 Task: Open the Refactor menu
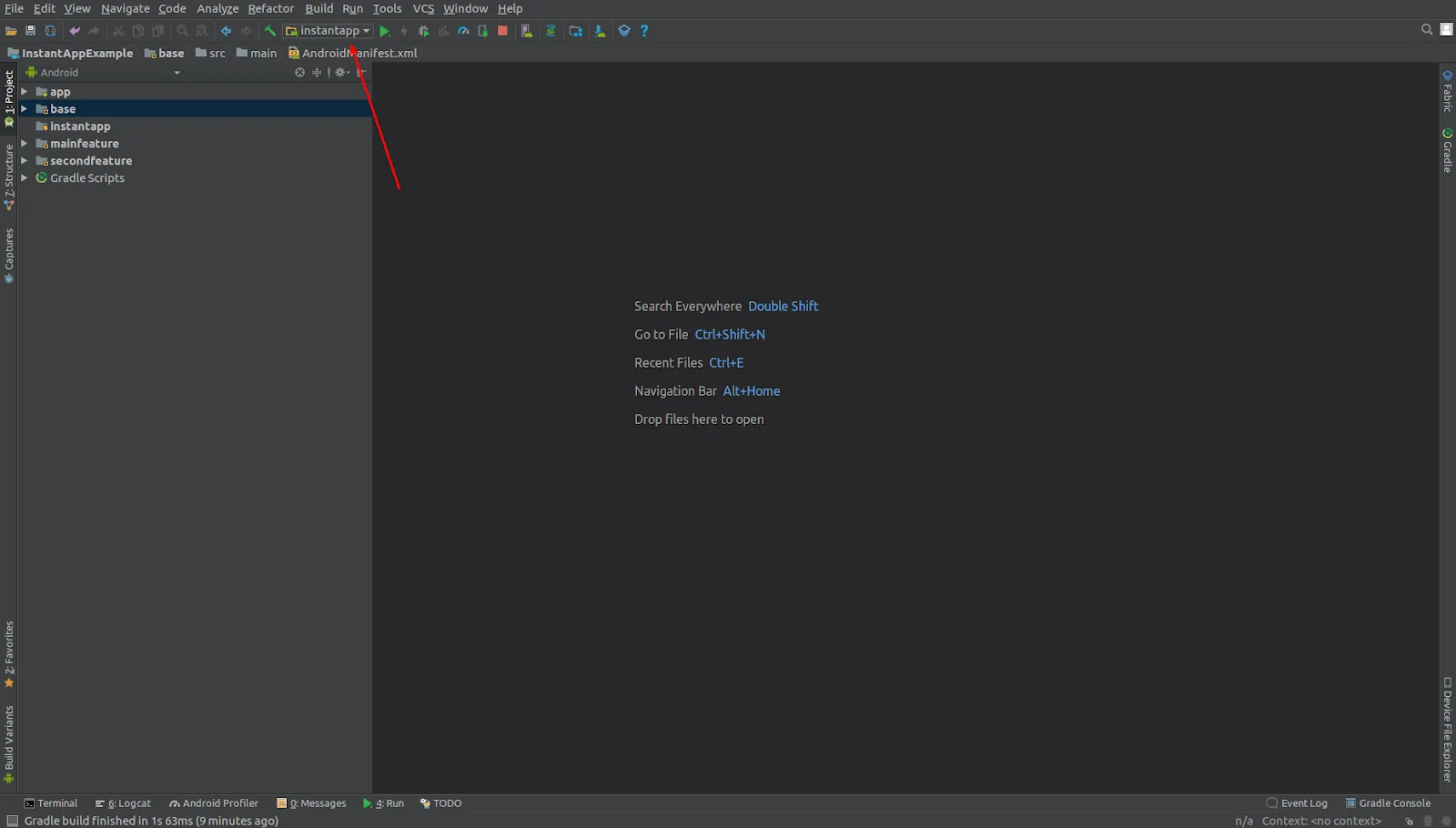270,8
